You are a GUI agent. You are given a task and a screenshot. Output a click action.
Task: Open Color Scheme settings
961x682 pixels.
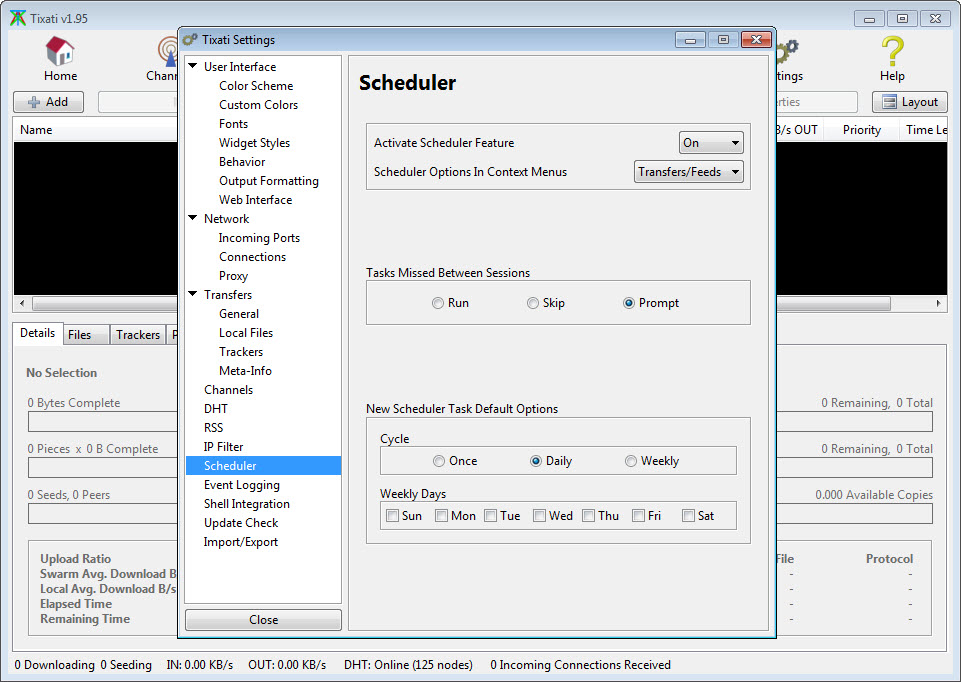click(x=256, y=86)
